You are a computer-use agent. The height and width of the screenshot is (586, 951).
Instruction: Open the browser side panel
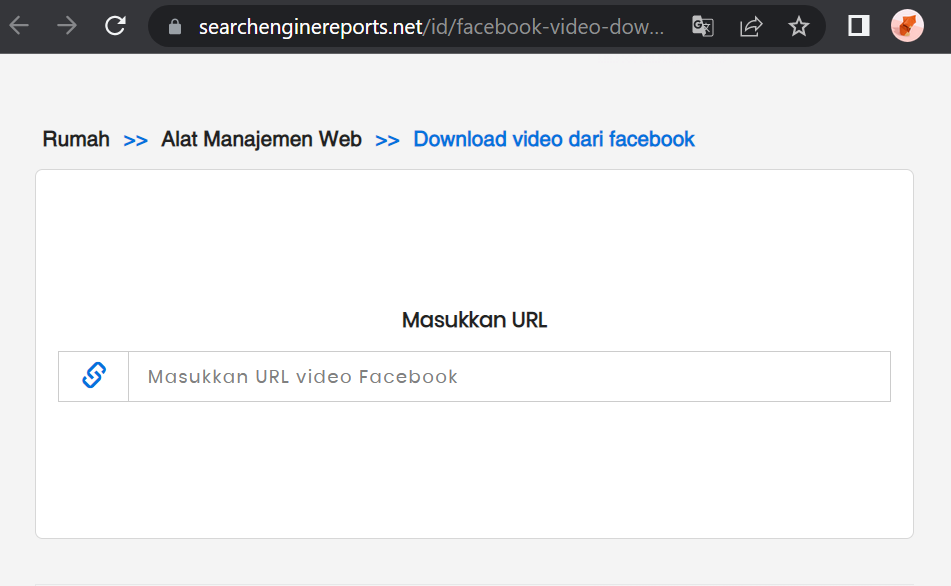[858, 26]
